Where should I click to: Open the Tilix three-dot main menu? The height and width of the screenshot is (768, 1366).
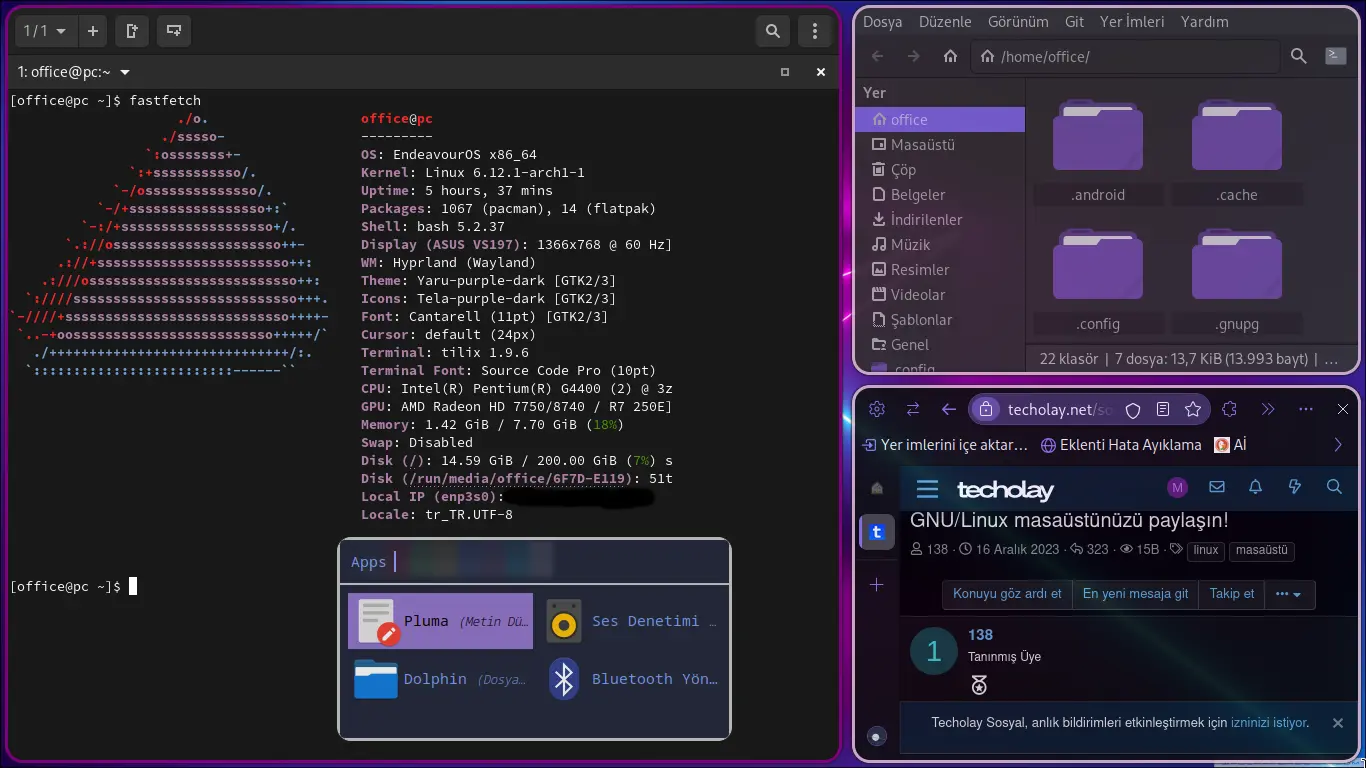815,31
